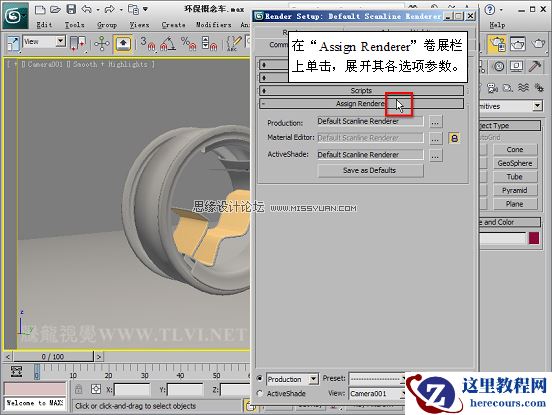The image size is (552, 415).
Task: Click the Plane primitive button
Action: (x=515, y=204)
